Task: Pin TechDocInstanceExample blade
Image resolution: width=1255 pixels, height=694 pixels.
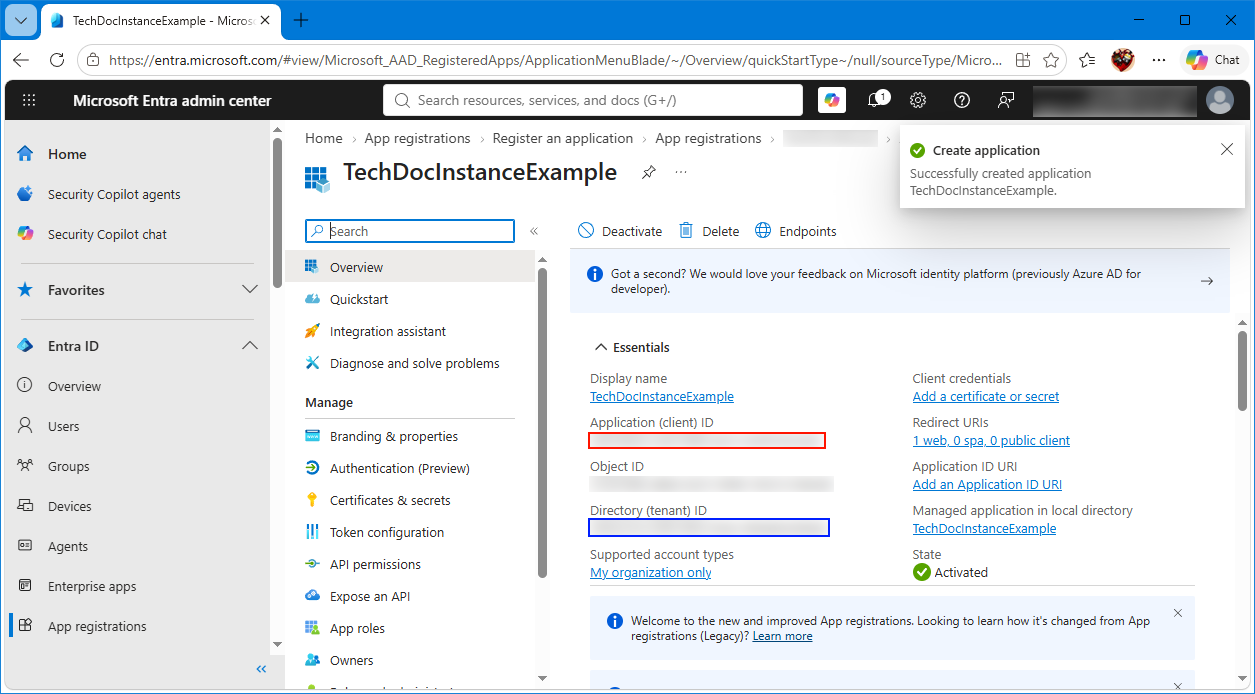Action: (648, 172)
